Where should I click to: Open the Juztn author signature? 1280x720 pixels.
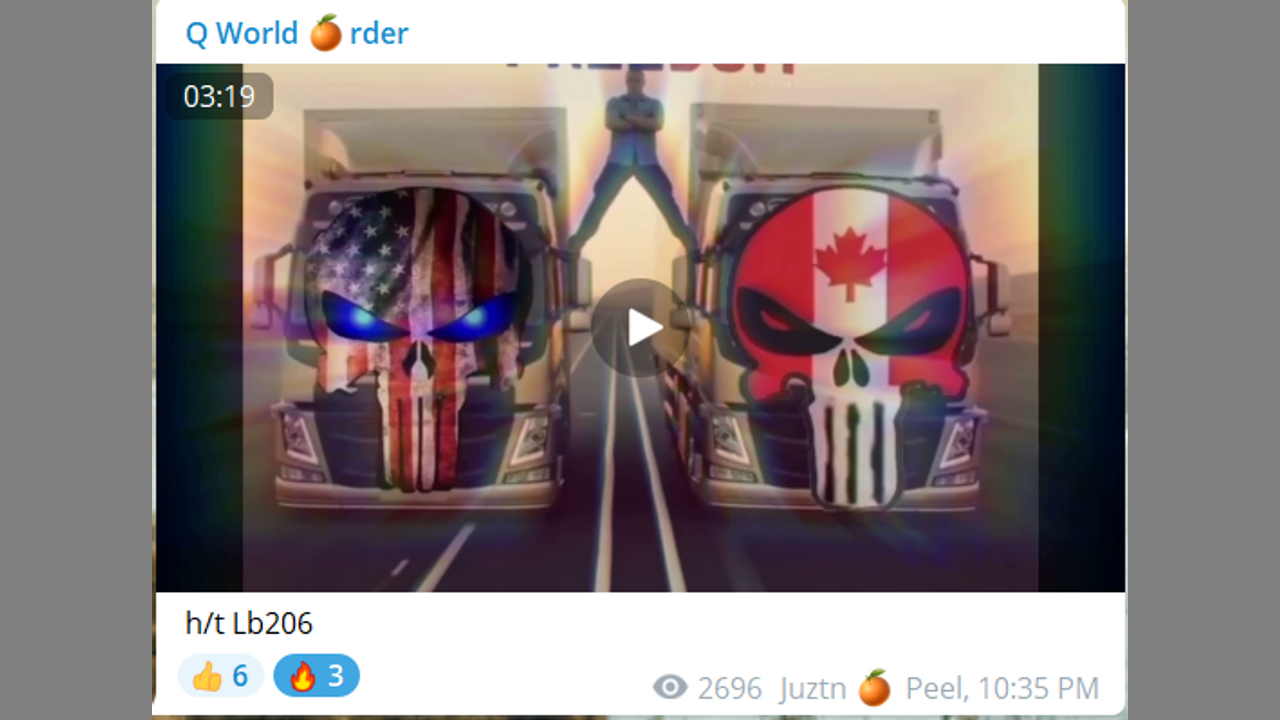click(x=813, y=688)
